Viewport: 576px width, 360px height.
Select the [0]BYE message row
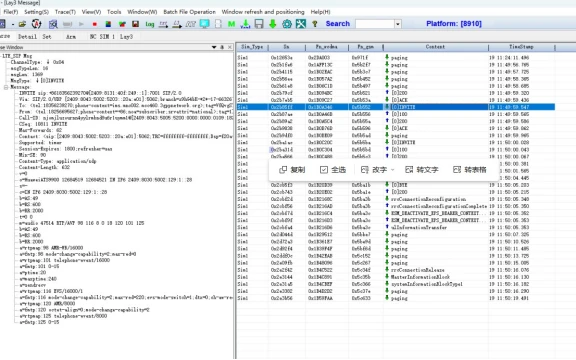[x=396, y=185]
